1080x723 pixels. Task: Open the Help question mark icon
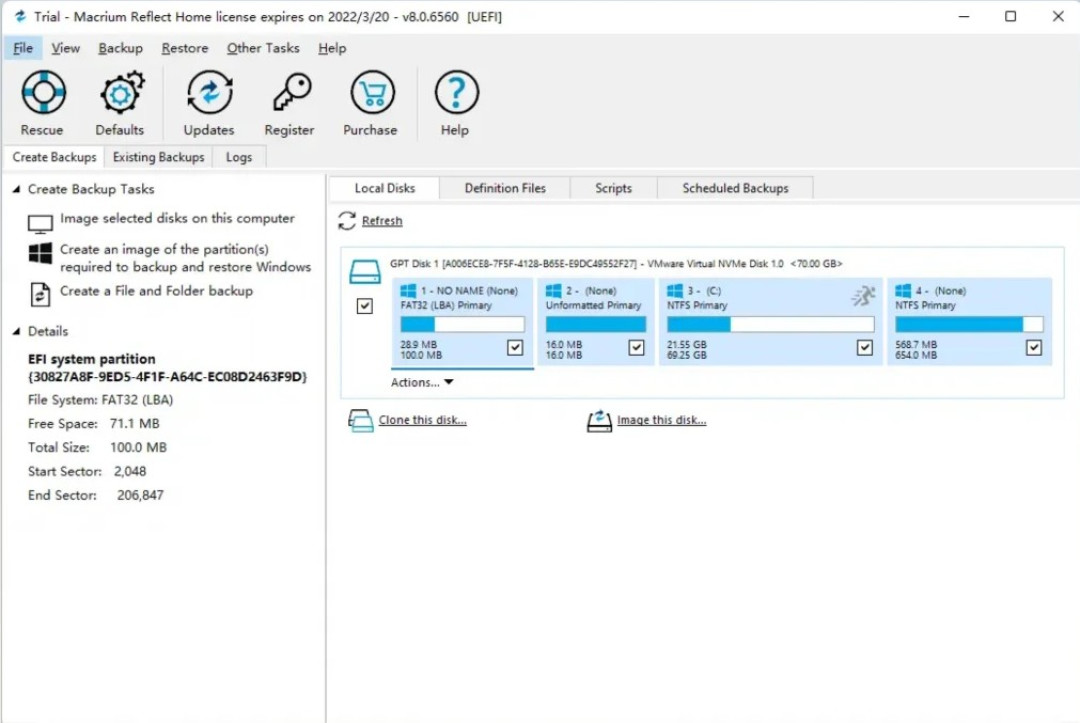pyautogui.click(x=456, y=92)
